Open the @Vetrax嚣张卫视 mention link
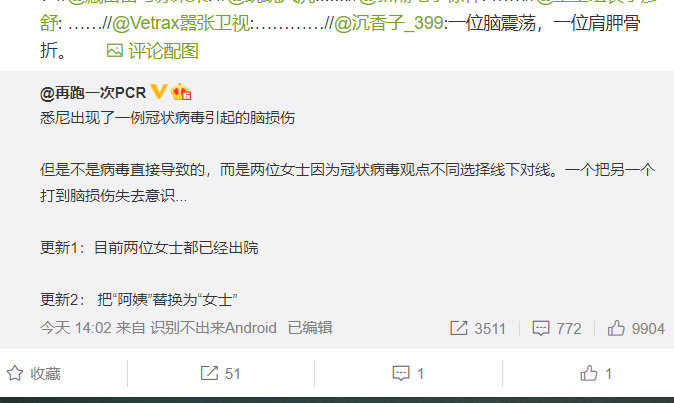Viewport: 674px width, 403px height. tap(181, 23)
